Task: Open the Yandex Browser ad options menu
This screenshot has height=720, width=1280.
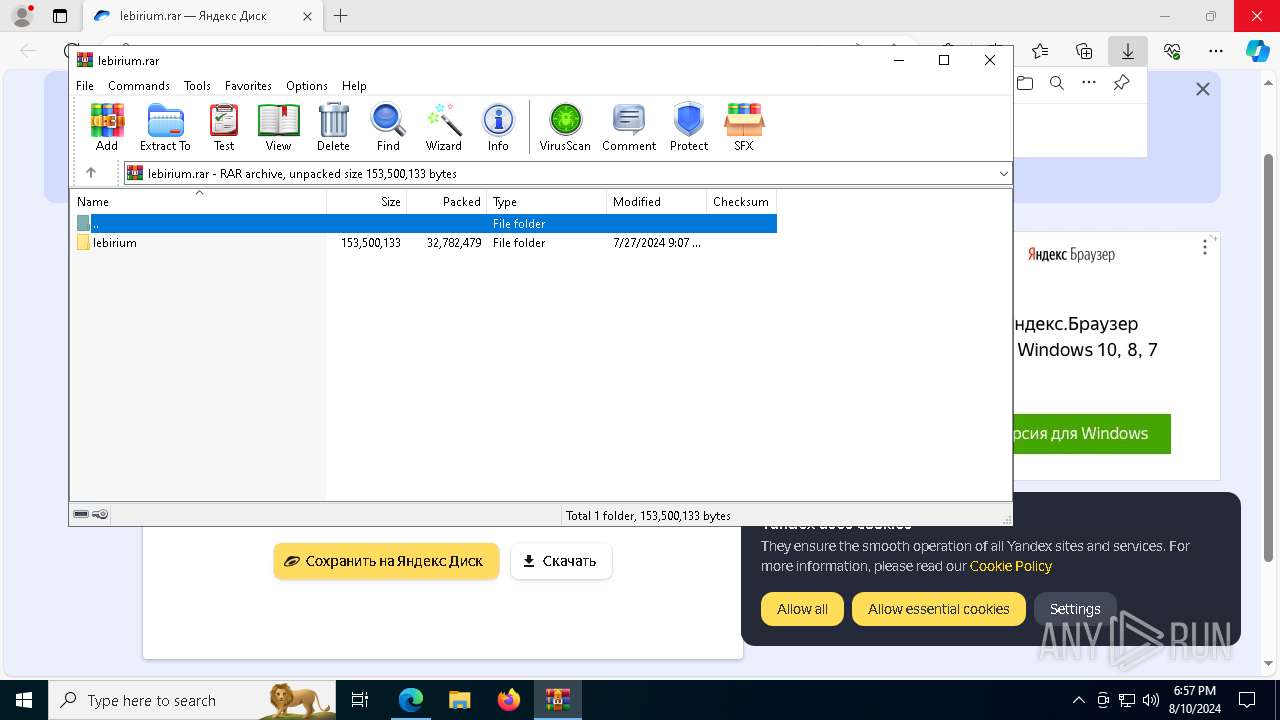Action: [x=1205, y=247]
